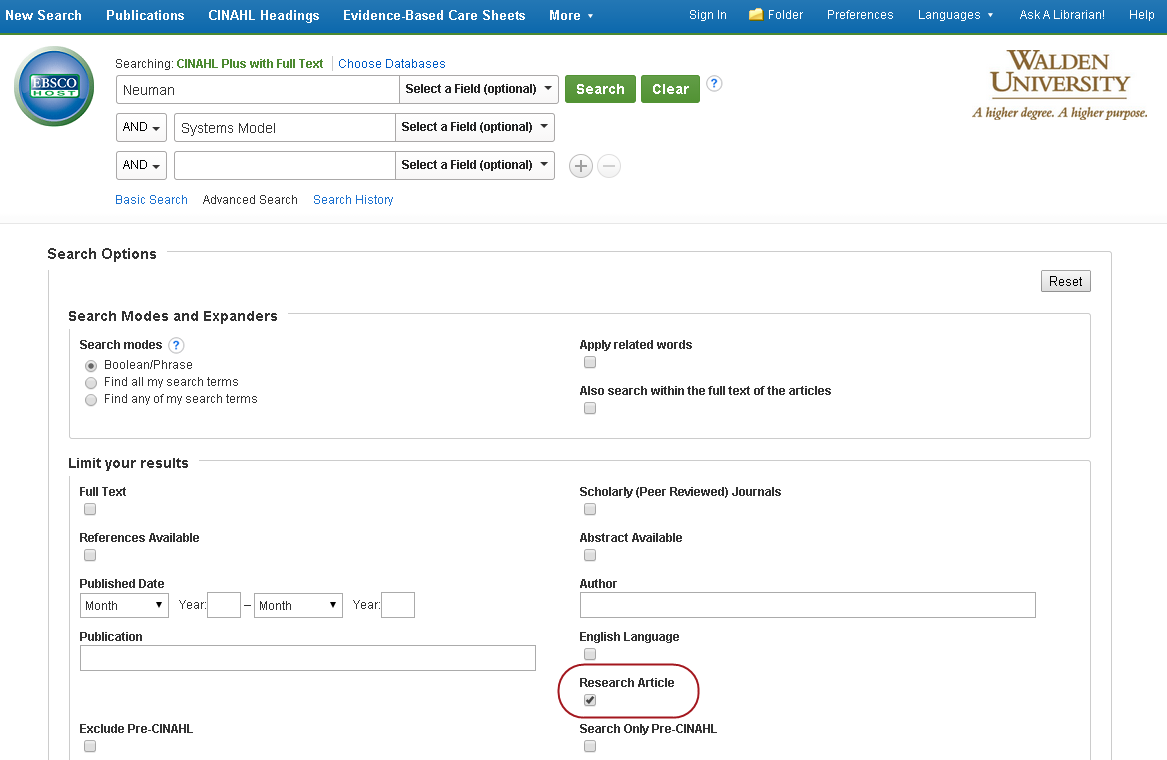
Task: Open CINAHL Headings
Action: coord(263,16)
